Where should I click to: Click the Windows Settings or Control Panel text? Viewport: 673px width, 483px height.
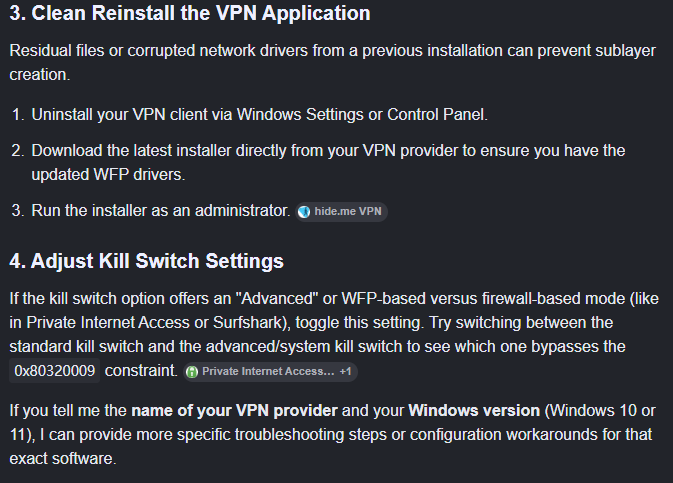pyautogui.click(x=362, y=115)
